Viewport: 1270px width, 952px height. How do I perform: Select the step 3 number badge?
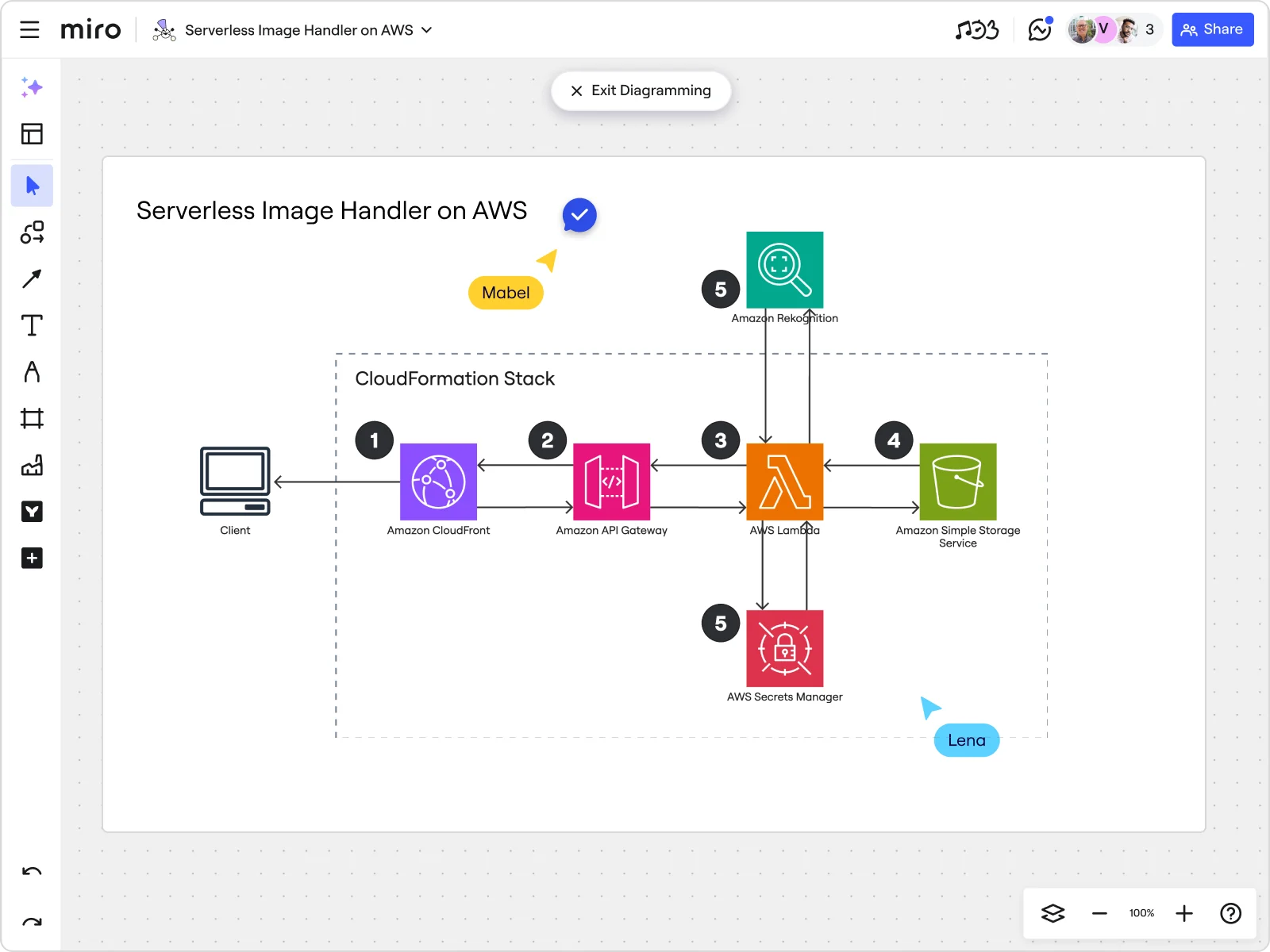(x=721, y=440)
